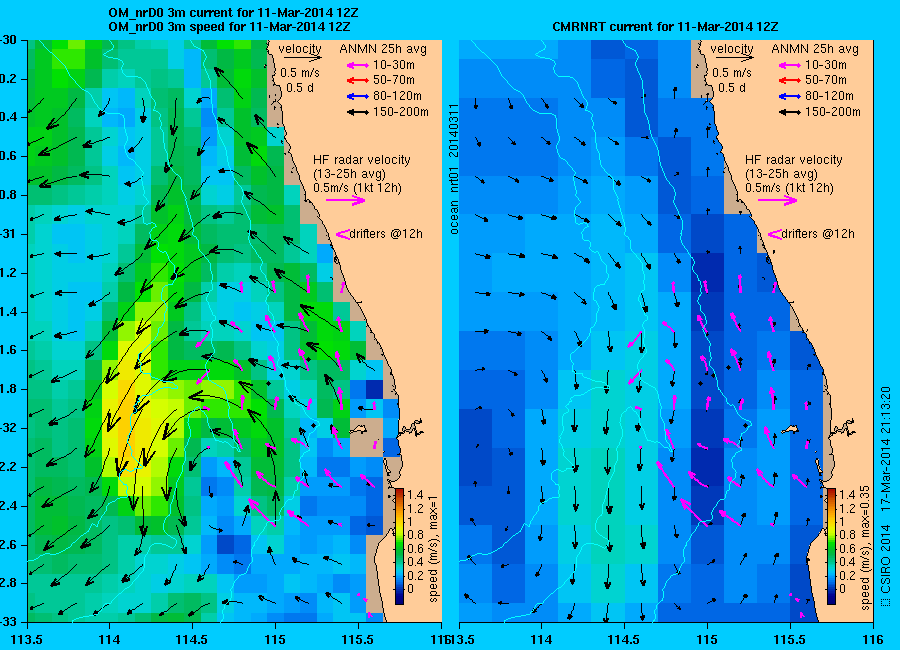Click the magenta HF radar scale arrow in the OM_nrD0 panel
The image size is (900, 650).
pos(346,200)
